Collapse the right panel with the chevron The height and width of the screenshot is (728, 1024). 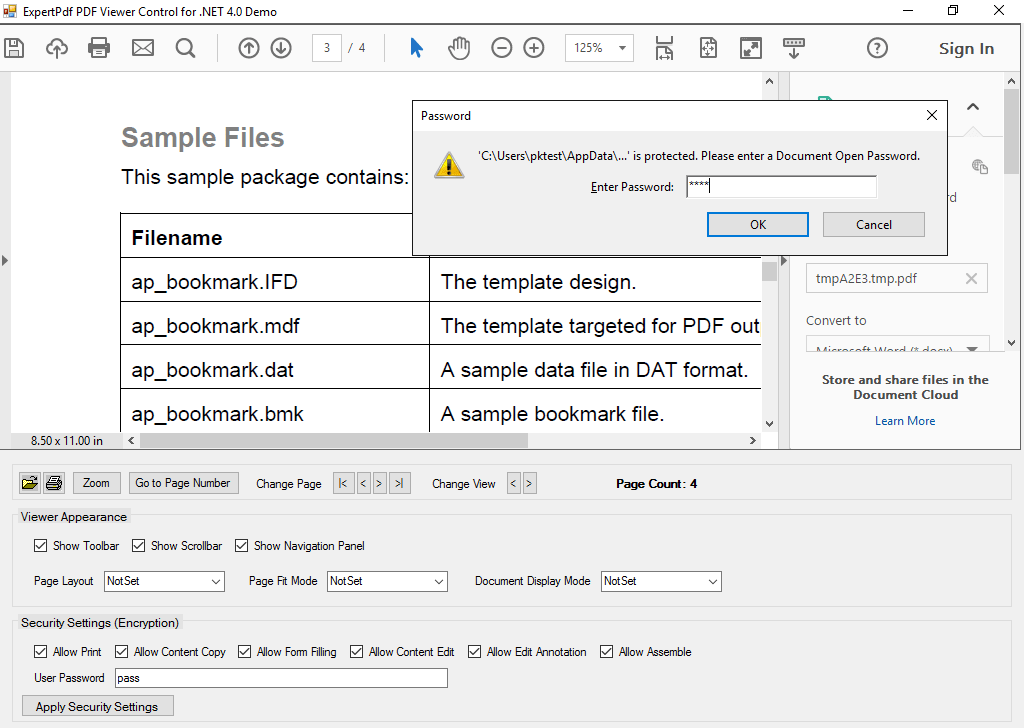[x=972, y=106]
